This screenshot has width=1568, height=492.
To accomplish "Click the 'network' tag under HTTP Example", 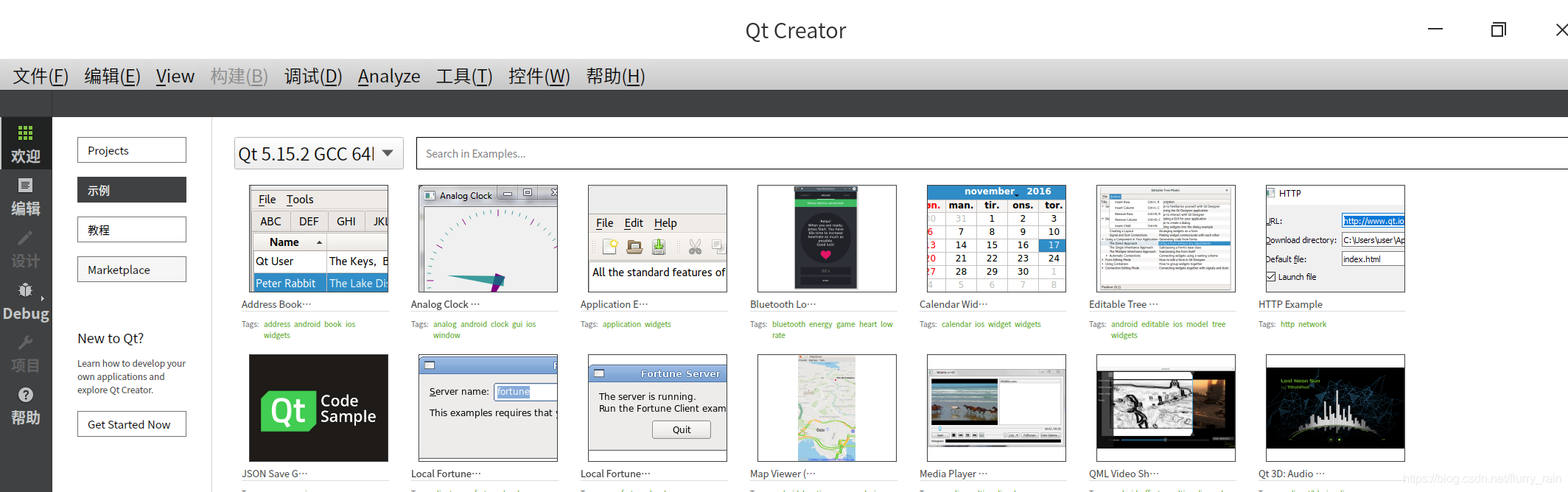I will [x=1312, y=324].
